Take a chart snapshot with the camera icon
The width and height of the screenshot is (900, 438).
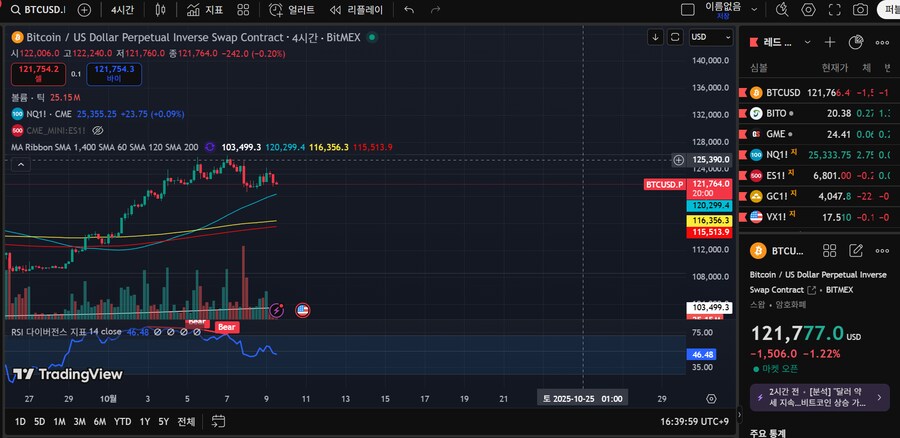tap(860, 10)
